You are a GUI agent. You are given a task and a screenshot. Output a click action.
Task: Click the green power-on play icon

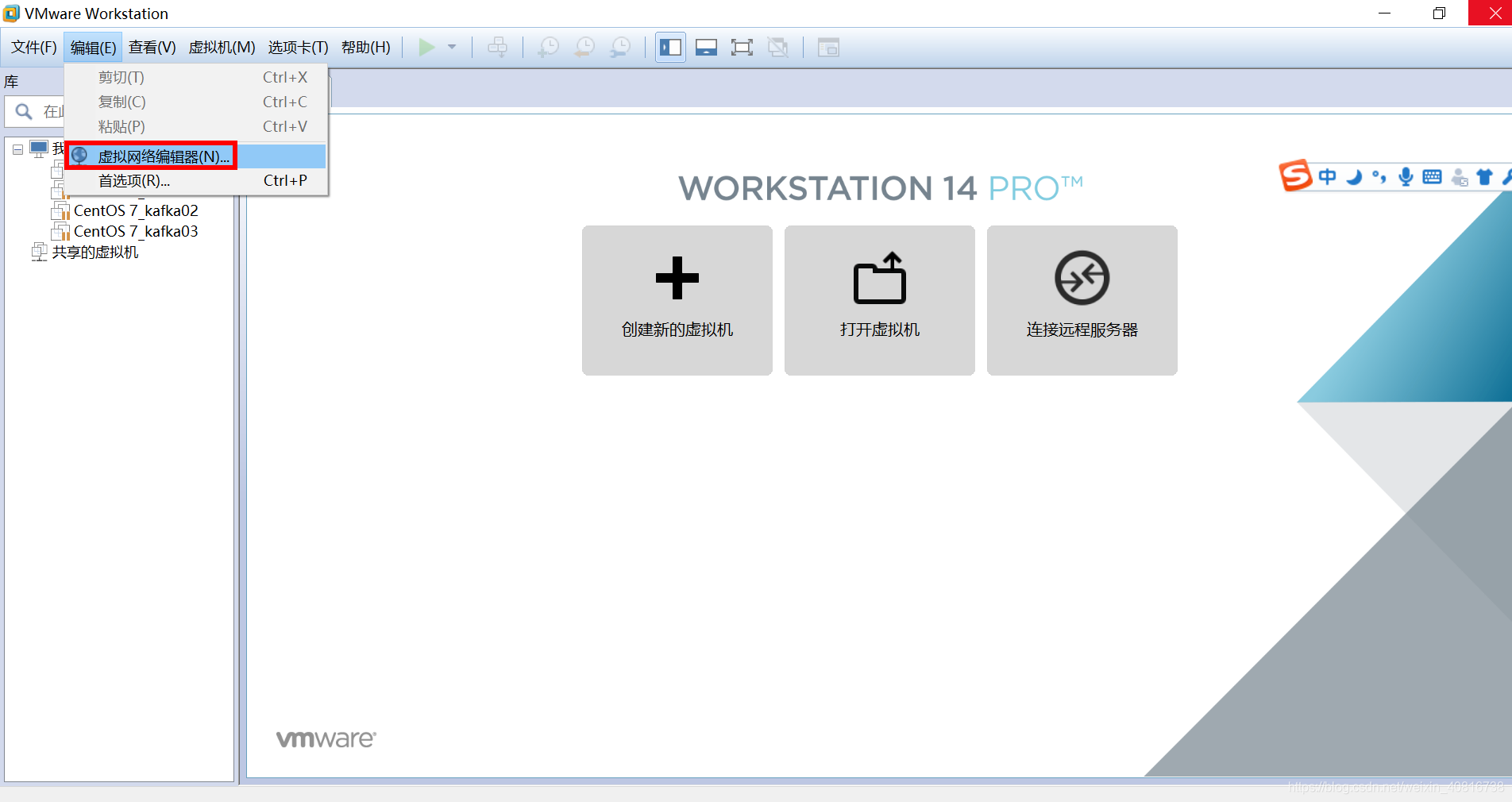426,48
